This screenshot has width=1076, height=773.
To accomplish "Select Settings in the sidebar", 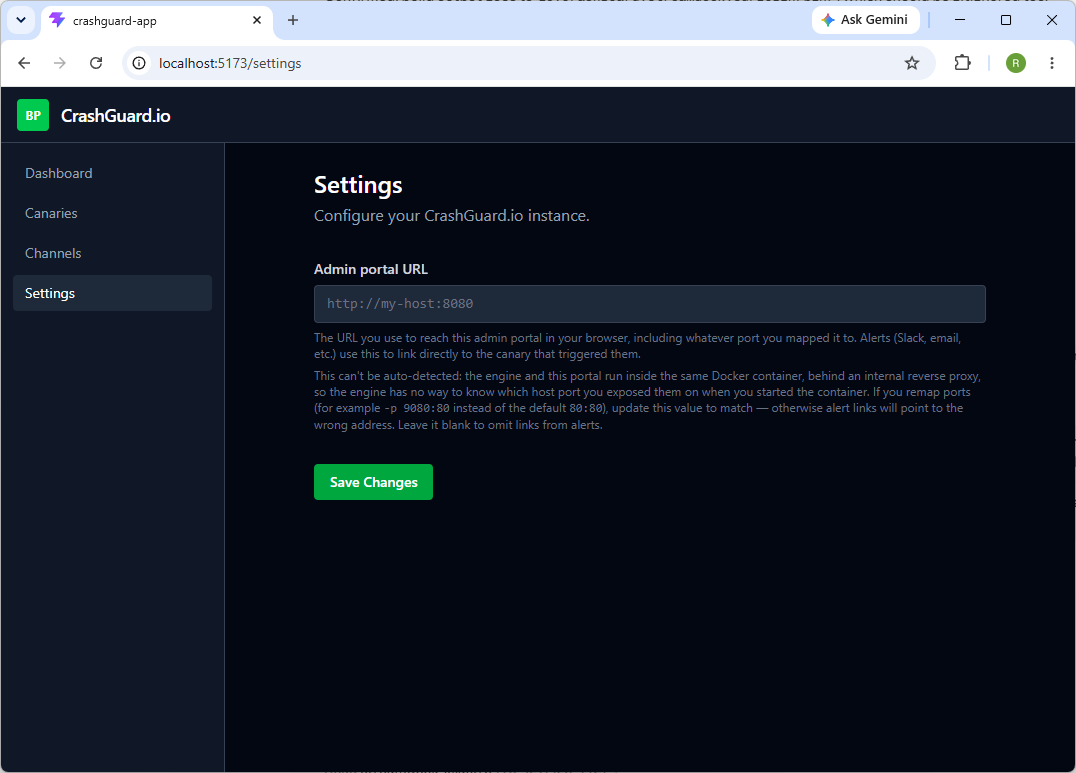I will [x=113, y=293].
